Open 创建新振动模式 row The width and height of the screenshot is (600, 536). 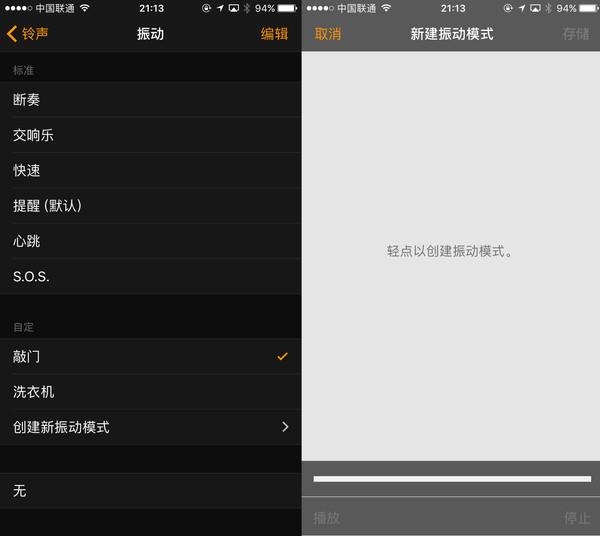pos(150,427)
